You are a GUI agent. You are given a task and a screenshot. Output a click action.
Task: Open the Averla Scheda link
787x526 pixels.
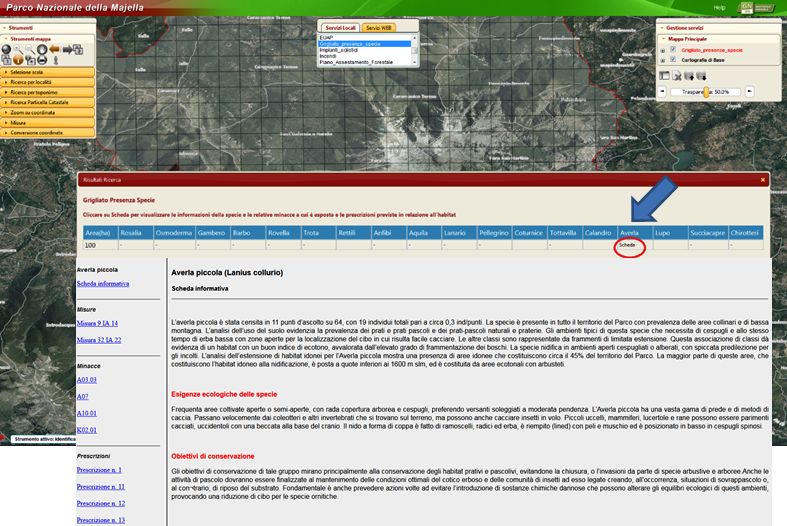tap(627, 245)
